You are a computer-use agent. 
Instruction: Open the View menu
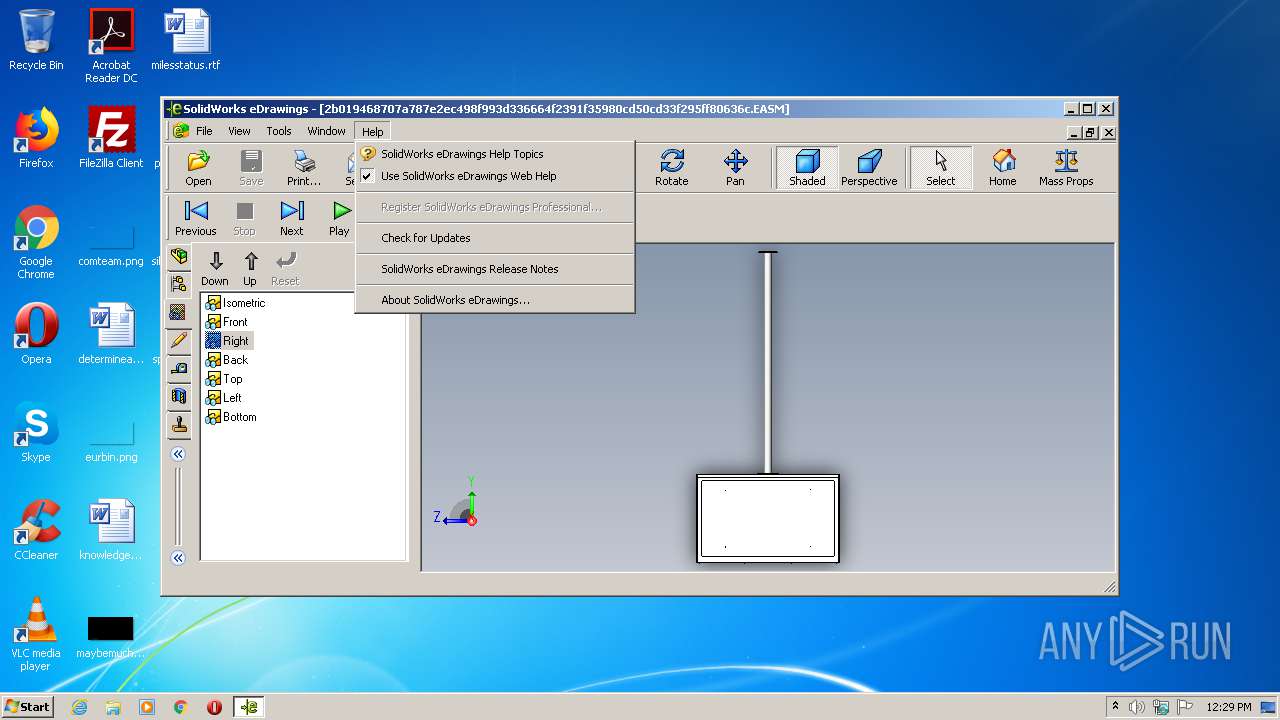click(x=239, y=131)
